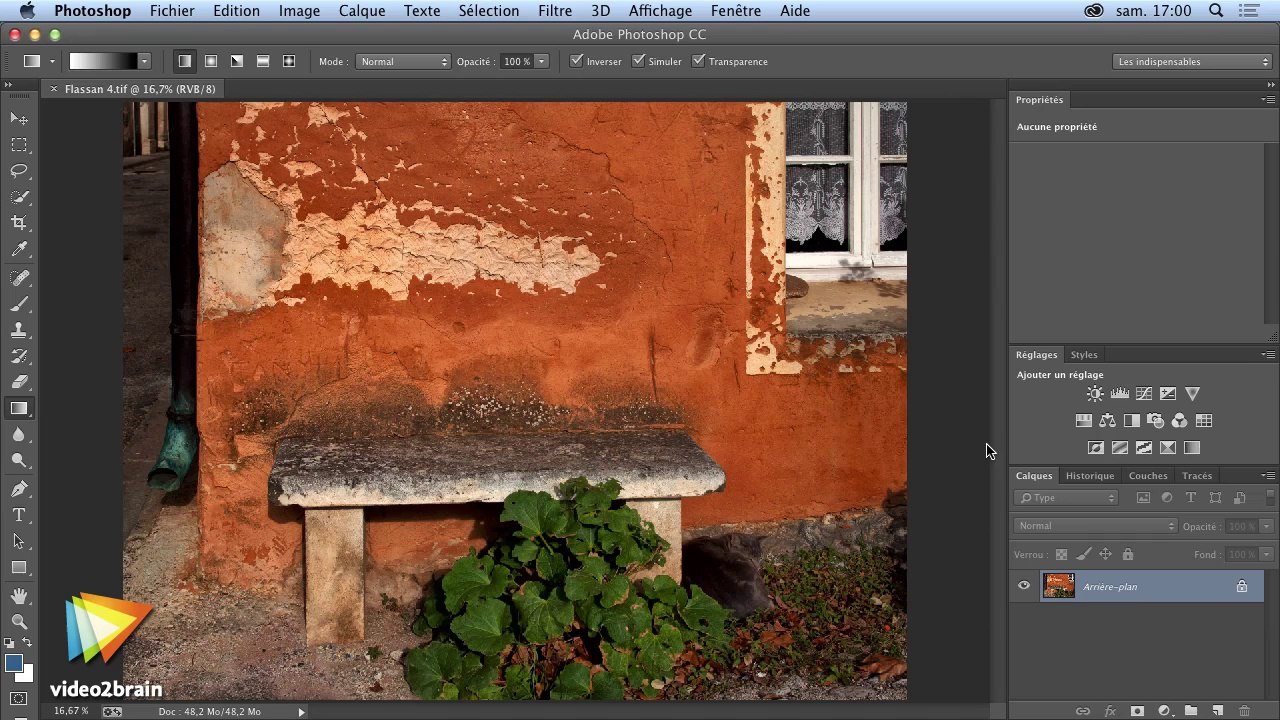The height and width of the screenshot is (720, 1280).
Task: Select the Path Selection tool
Action: pyautogui.click(x=19, y=541)
